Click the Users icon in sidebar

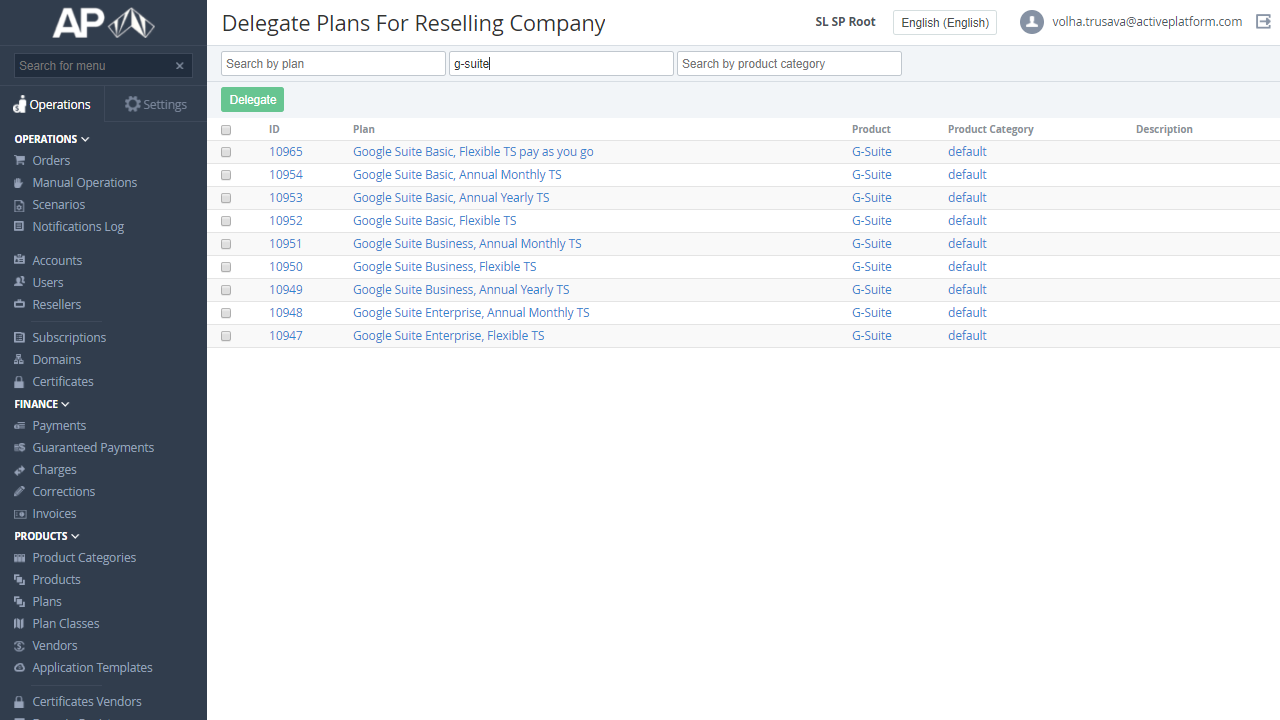pos(20,282)
